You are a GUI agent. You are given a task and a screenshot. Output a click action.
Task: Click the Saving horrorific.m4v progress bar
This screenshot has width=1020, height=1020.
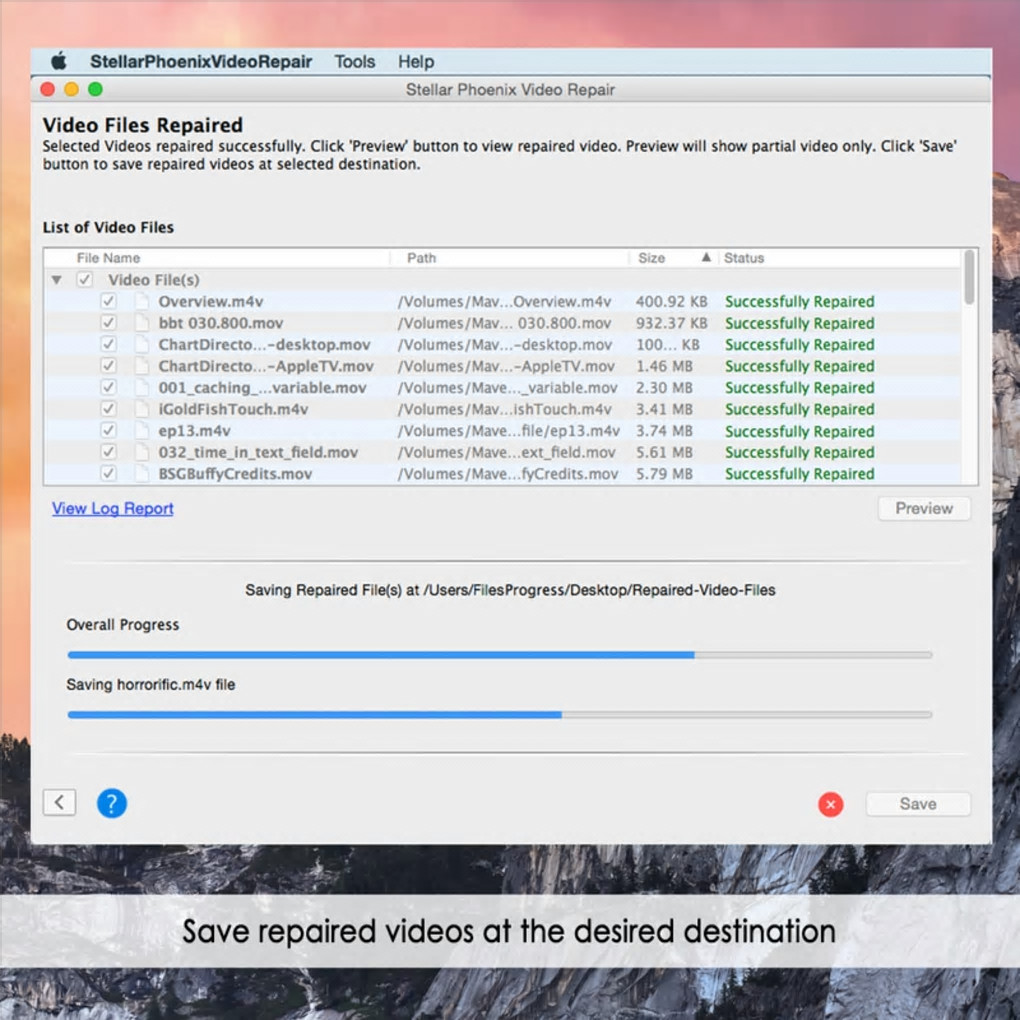pyautogui.click(x=500, y=714)
